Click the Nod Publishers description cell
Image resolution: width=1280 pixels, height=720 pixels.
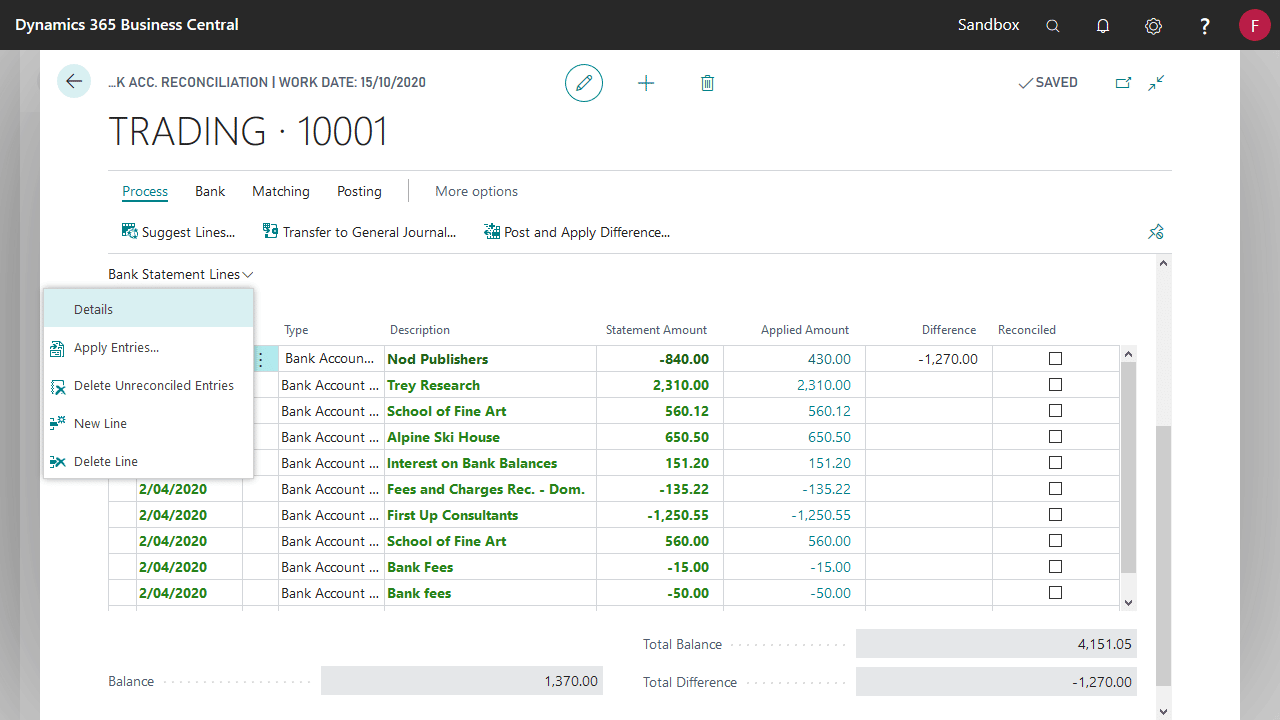coord(490,359)
